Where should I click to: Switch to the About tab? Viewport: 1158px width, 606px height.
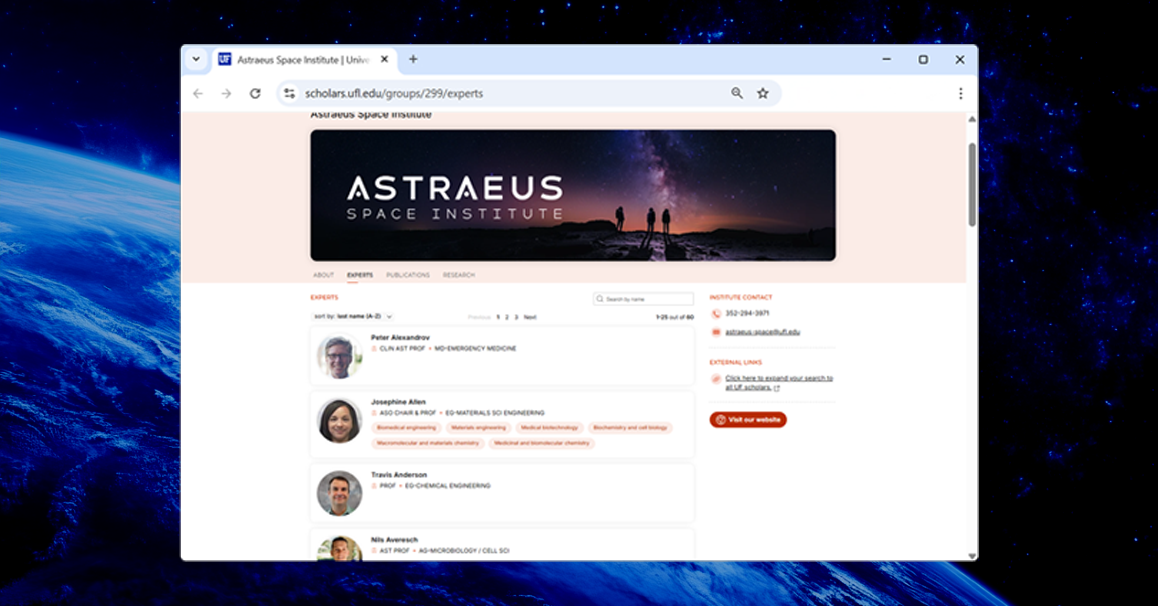click(x=323, y=275)
